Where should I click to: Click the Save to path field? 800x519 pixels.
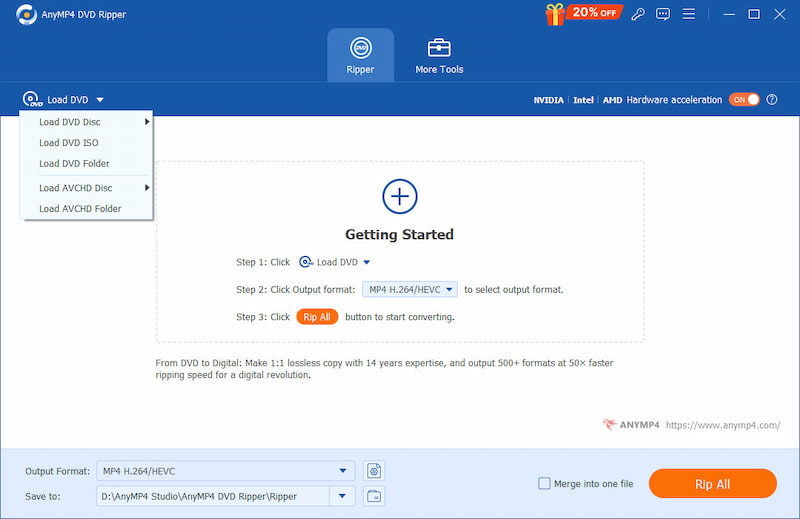point(213,496)
